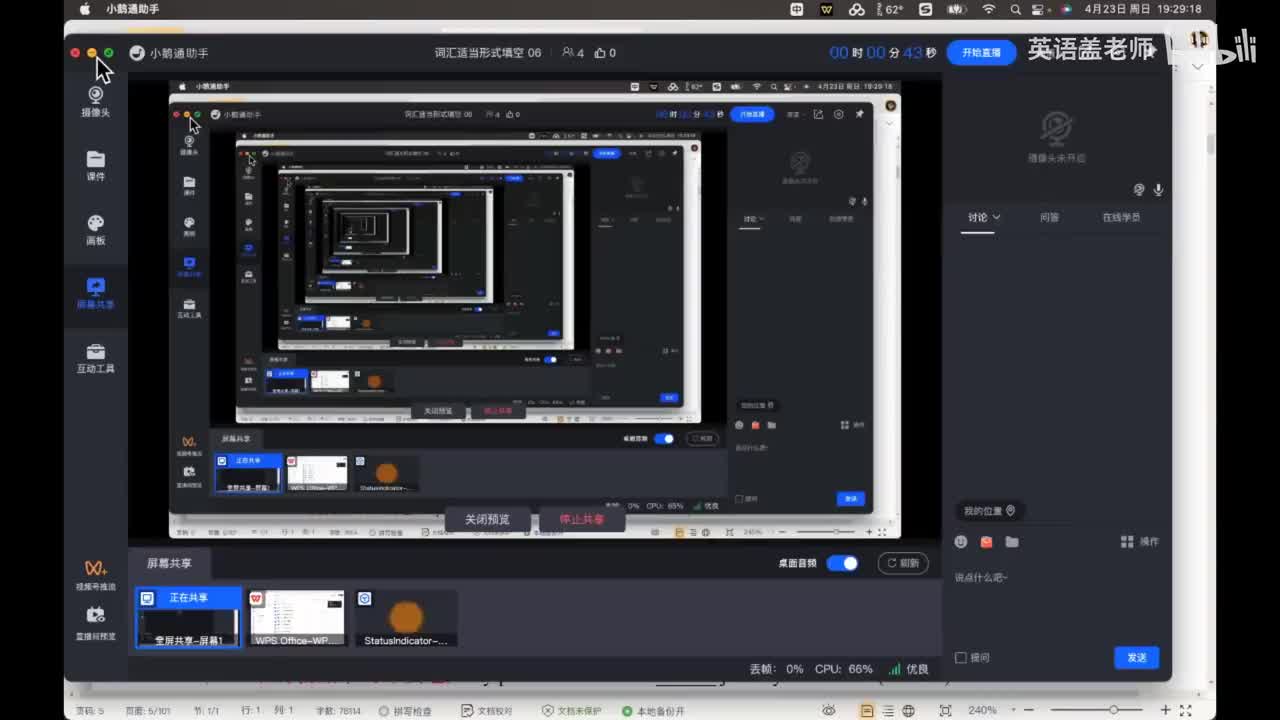Viewport: 1280px width, 720px height.
Task: Click the 停止共享 stop sharing button
Action: pyautogui.click(x=582, y=520)
